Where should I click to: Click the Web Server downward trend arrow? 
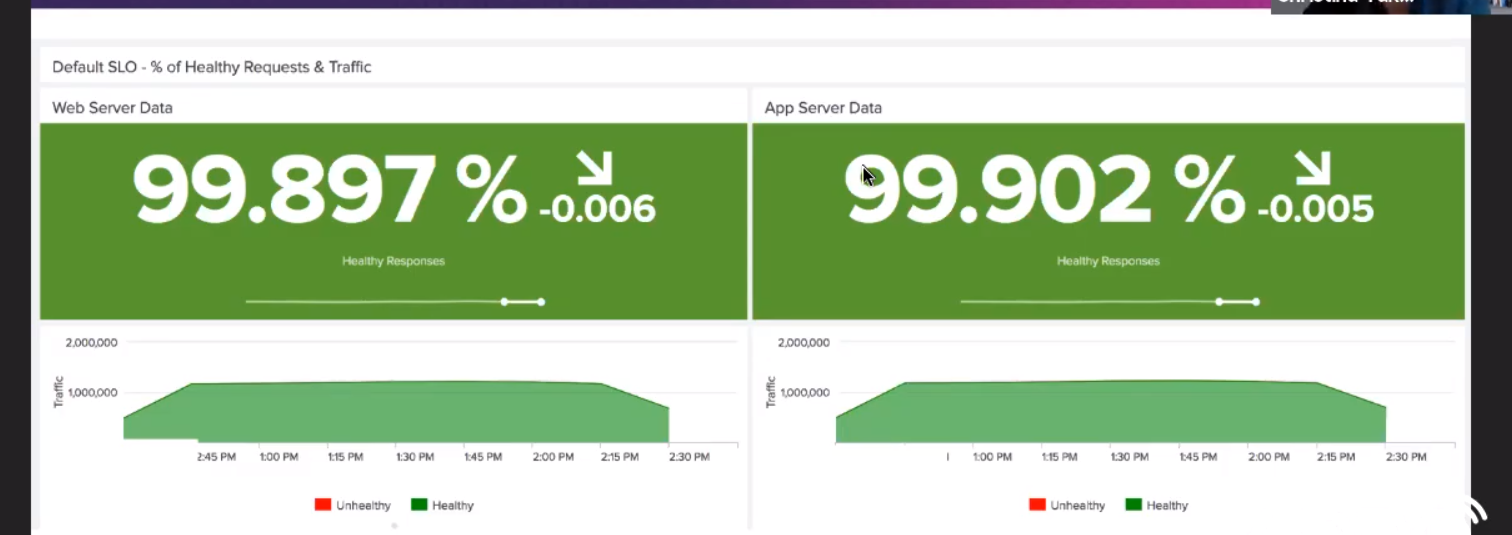[x=594, y=170]
